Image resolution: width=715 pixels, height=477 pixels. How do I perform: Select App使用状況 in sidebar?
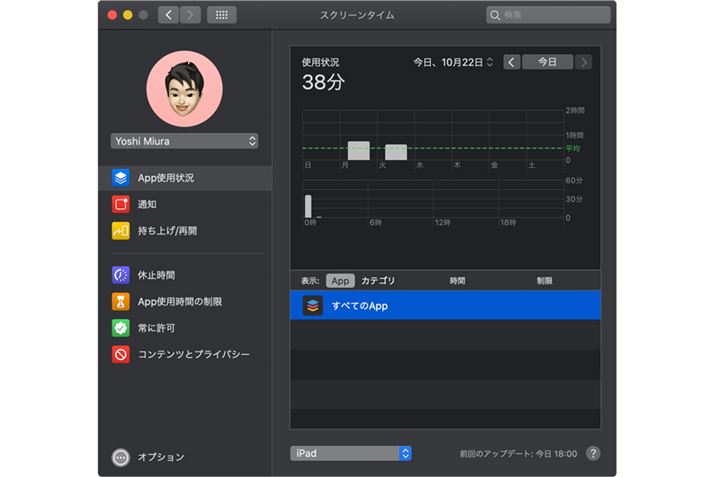[185, 178]
